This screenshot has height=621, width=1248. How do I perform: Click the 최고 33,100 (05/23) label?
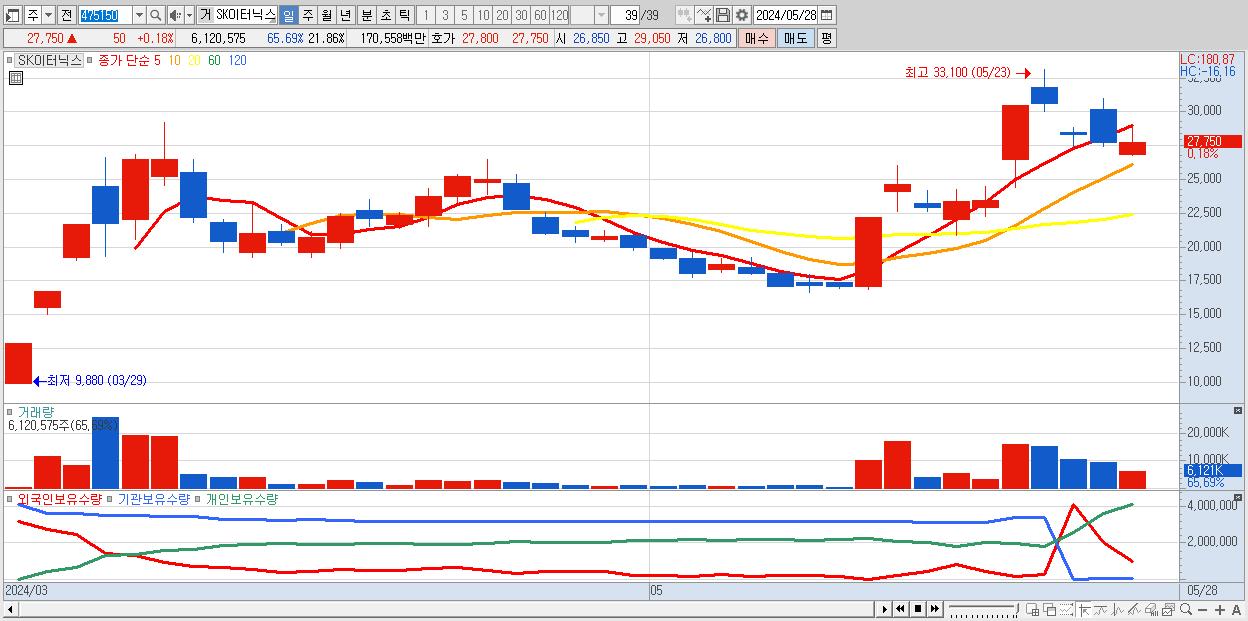coord(958,73)
